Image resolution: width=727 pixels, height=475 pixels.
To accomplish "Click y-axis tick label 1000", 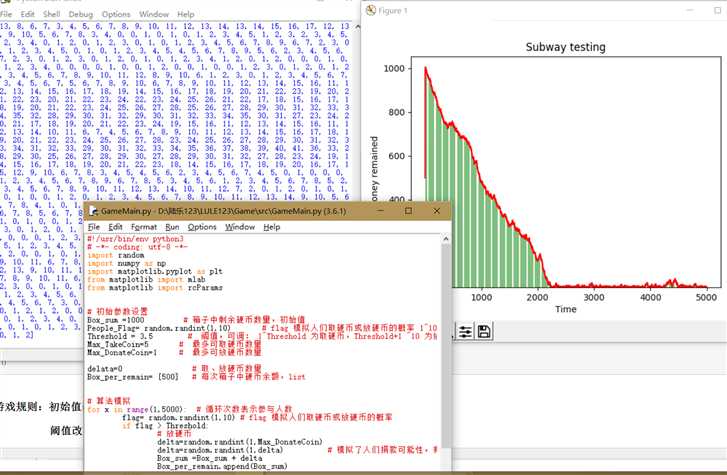I will coord(394,69).
